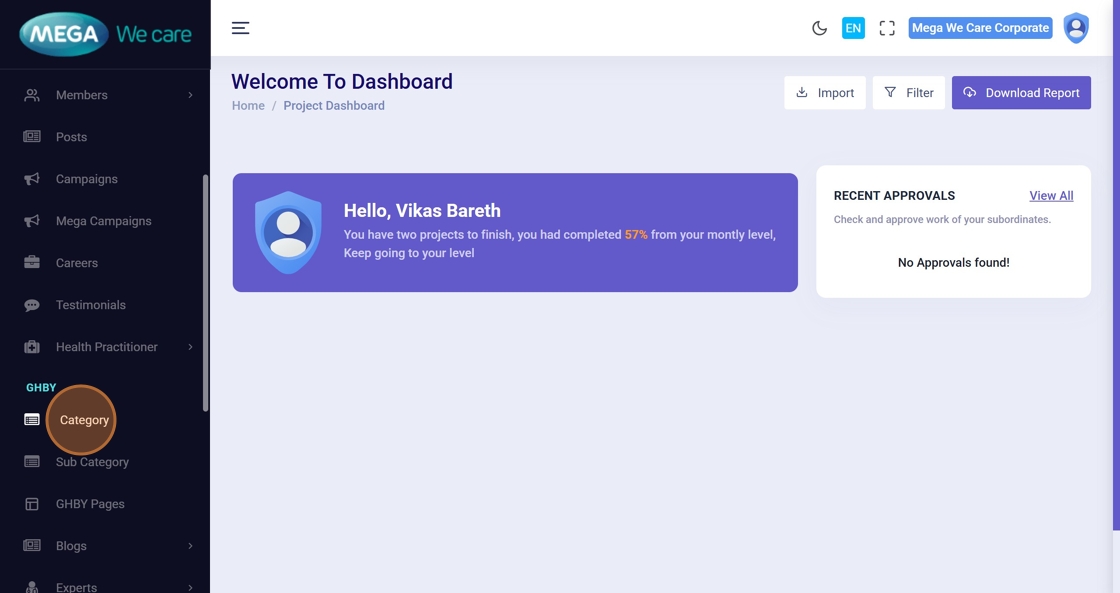
Task: Open Posts from the sidebar
Action: 71,137
